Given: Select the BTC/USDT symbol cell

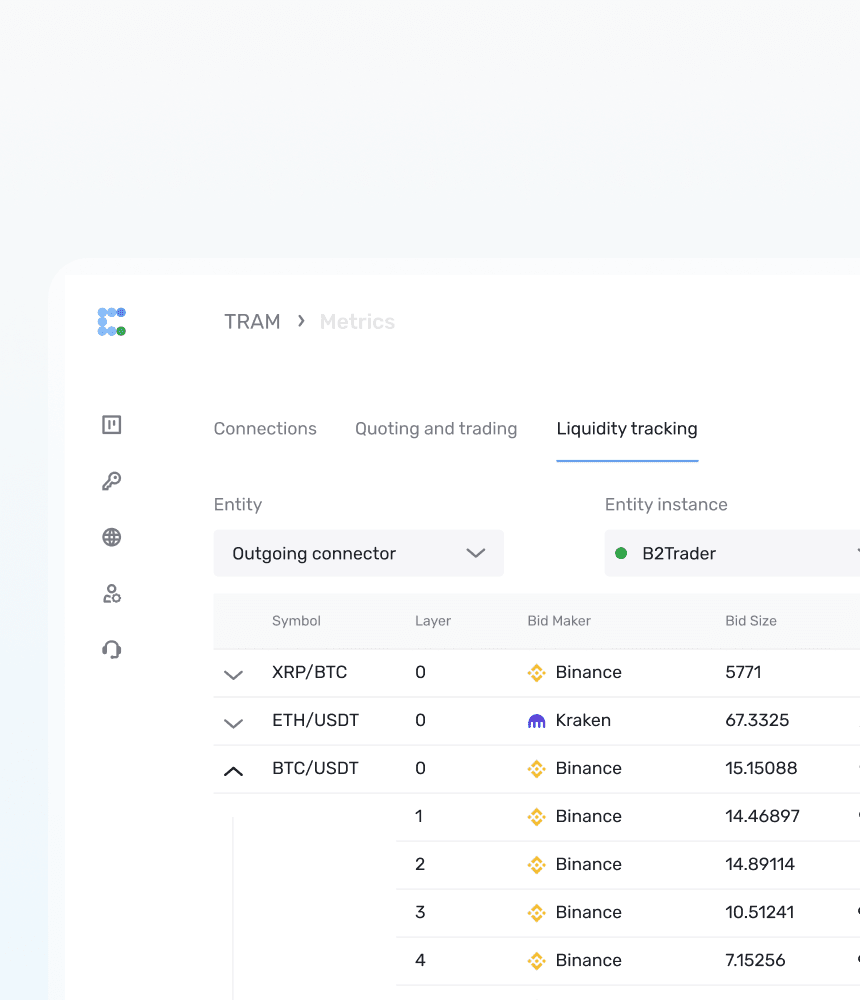Looking at the screenshot, I should tap(315, 768).
